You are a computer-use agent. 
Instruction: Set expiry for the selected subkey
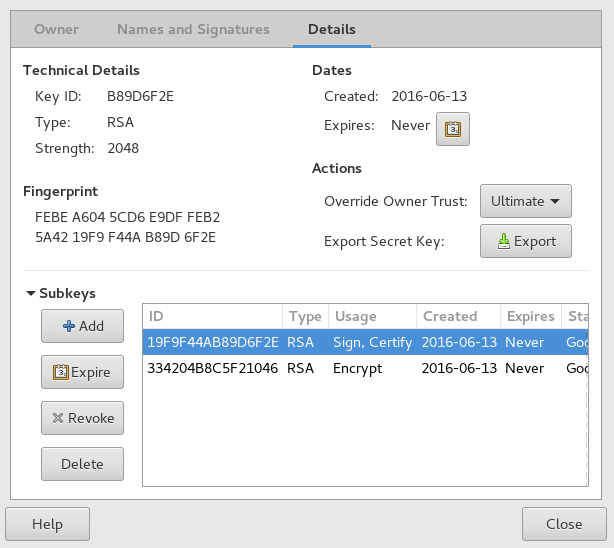click(82, 372)
